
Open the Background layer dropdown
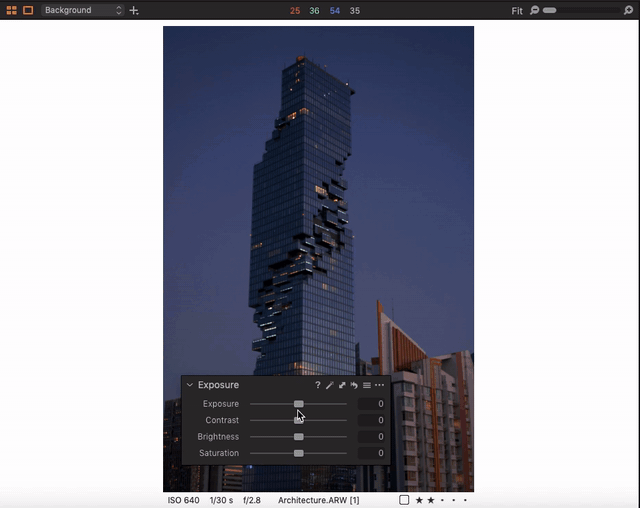[x=82, y=10]
